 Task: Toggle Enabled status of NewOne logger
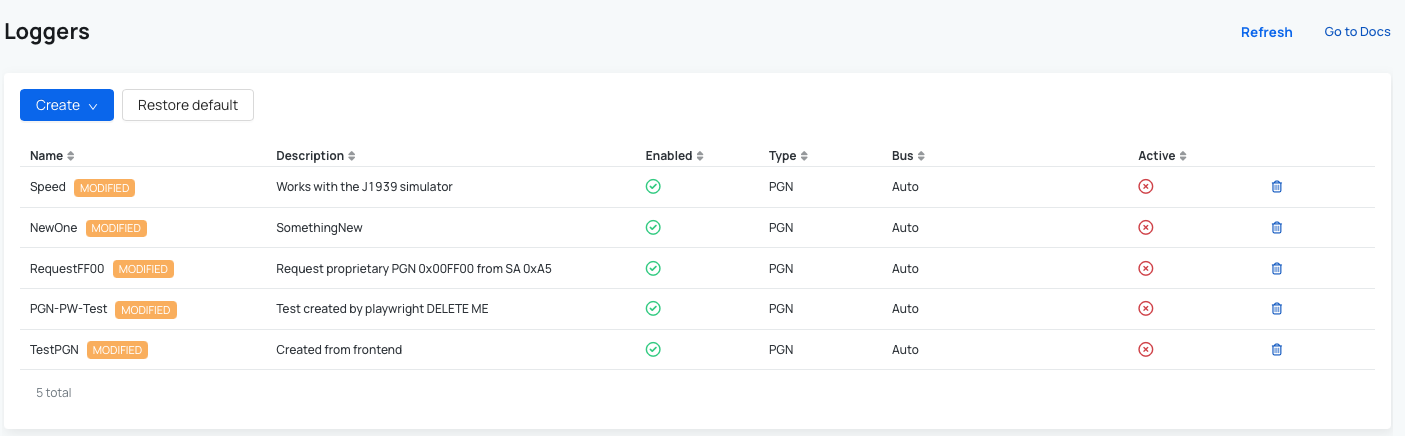click(x=653, y=228)
